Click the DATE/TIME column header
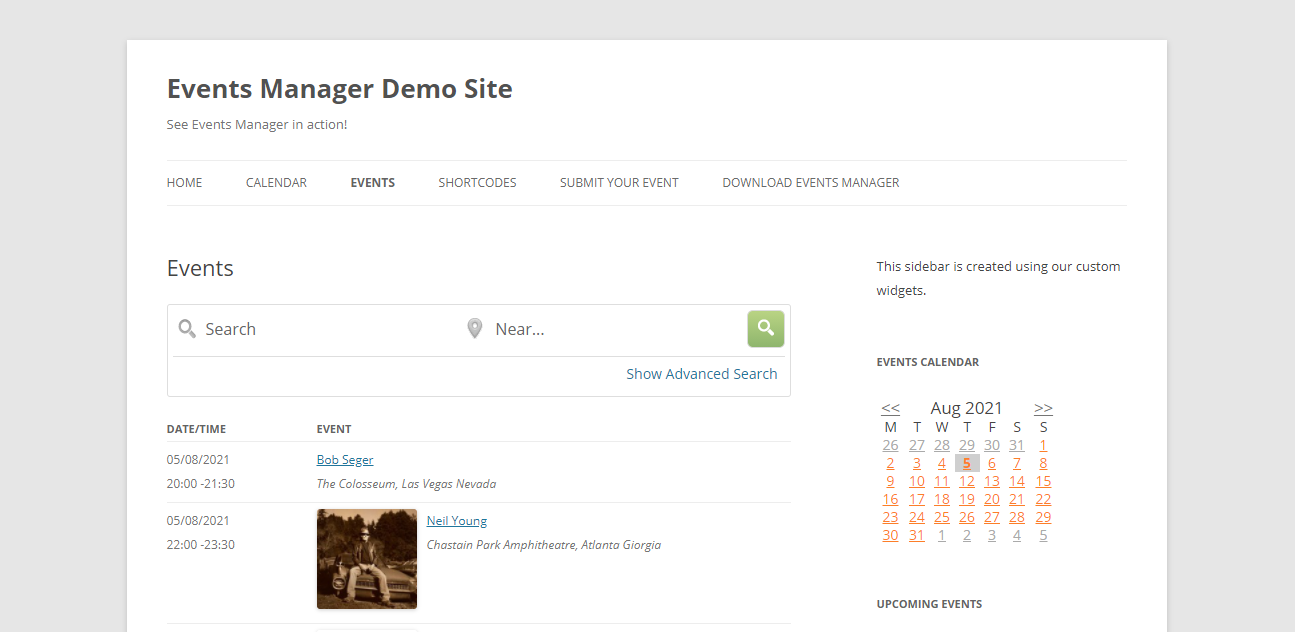The width and height of the screenshot is (1295, 632). click(x=196, y=429)
